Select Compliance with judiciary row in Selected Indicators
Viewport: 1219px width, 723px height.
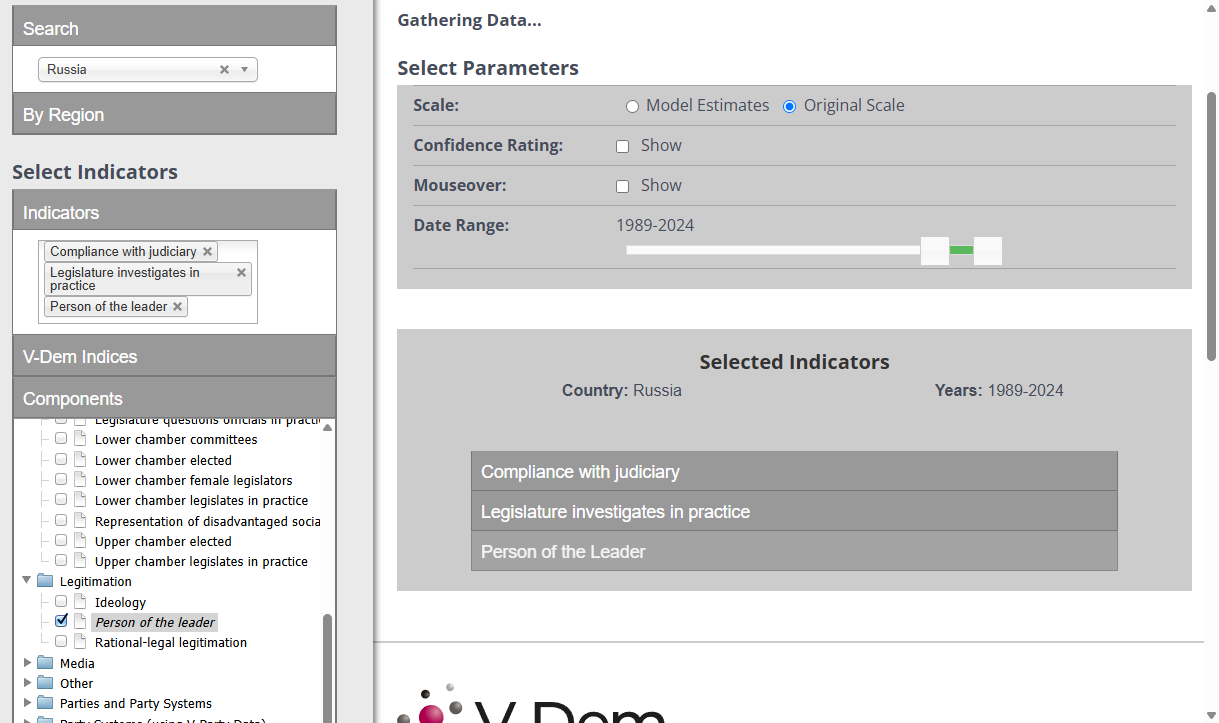(x=794, y=471)
